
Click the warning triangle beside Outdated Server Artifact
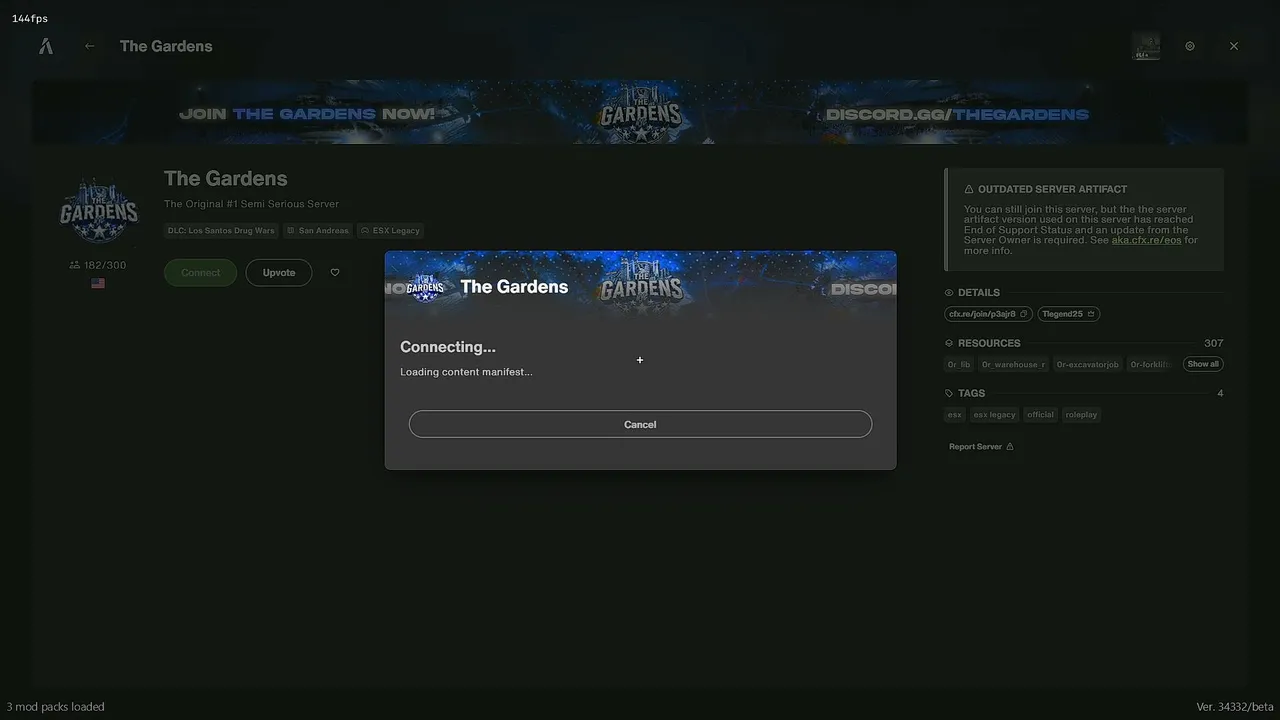pos(969,189)
